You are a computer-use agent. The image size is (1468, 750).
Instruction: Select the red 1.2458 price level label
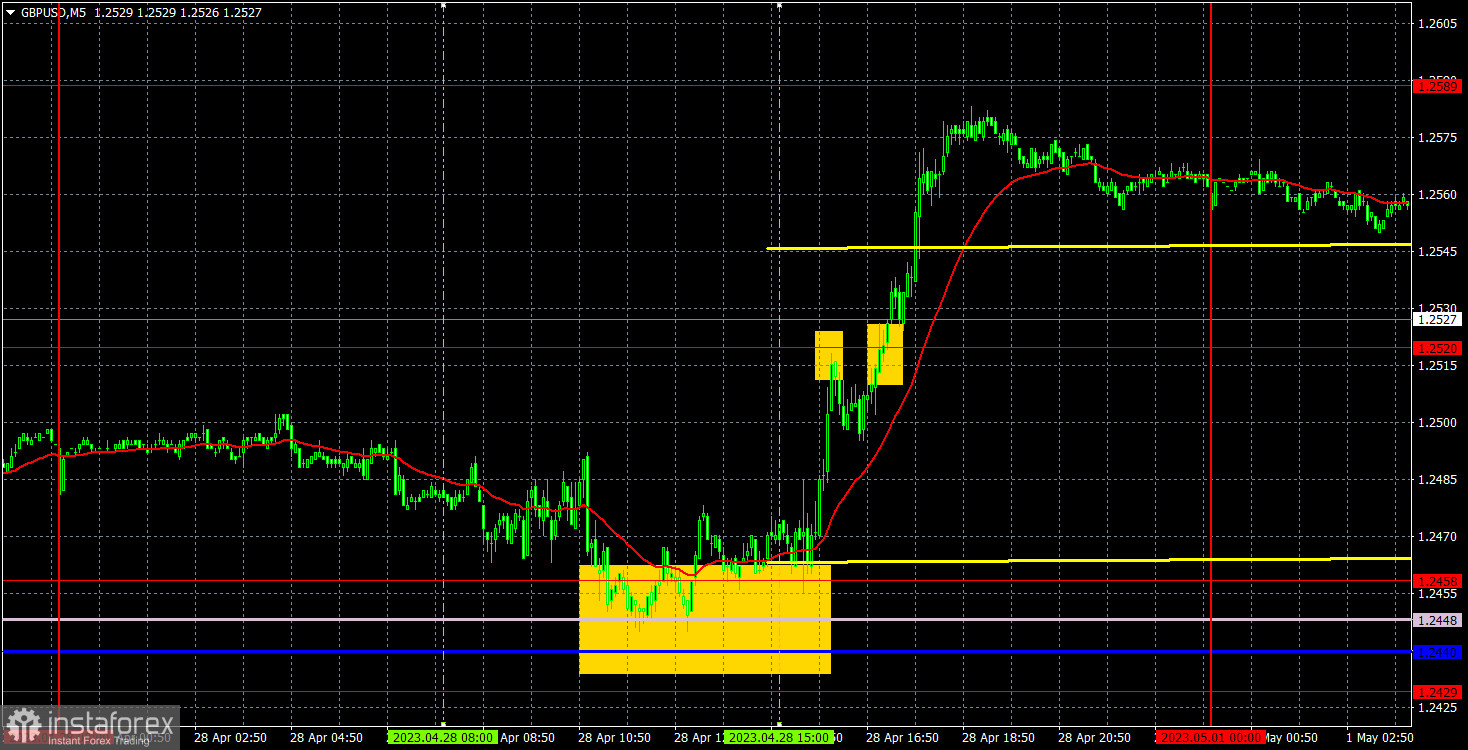(x=1438, y=580)
